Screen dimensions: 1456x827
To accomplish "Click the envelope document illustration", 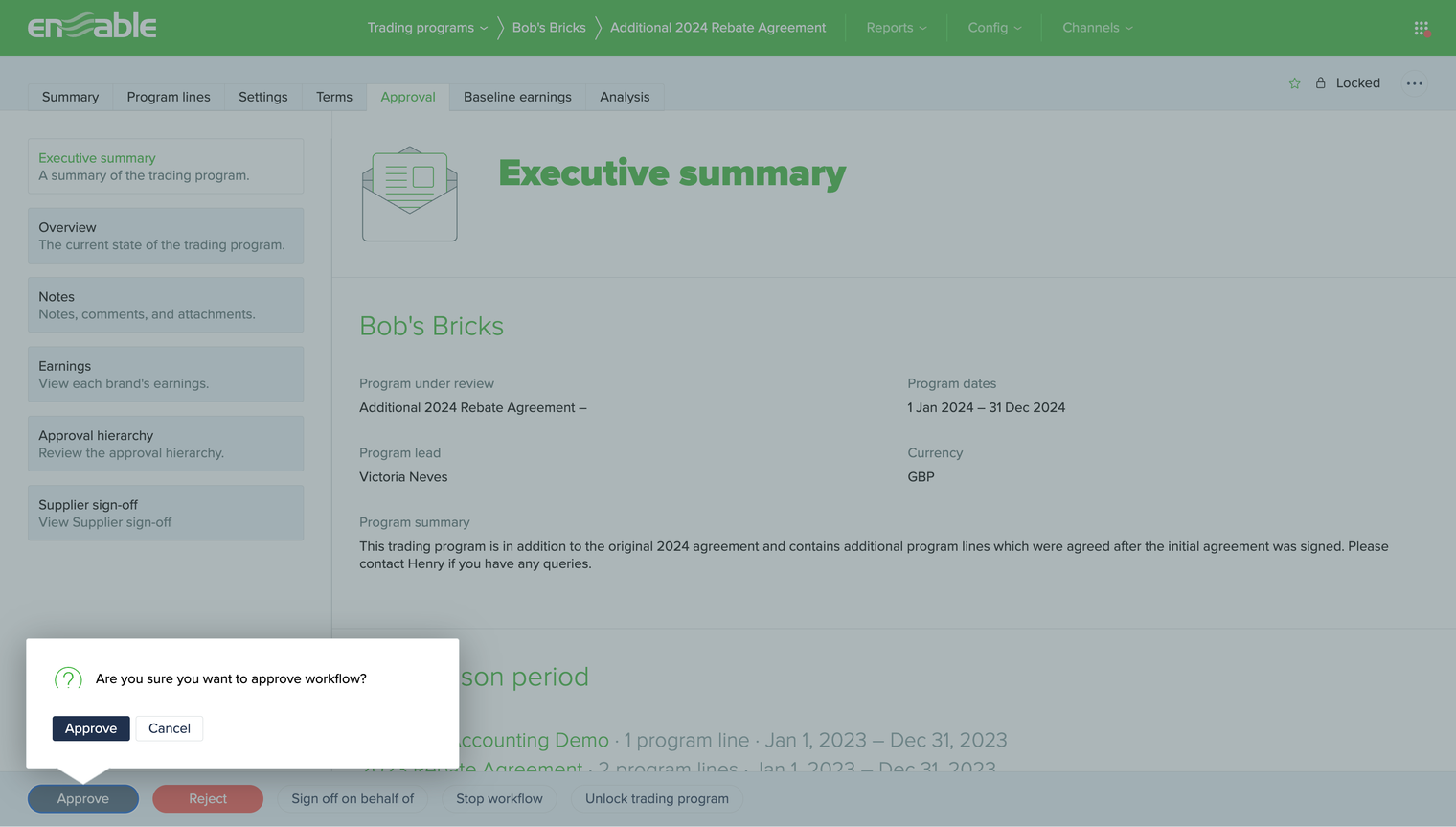I will click(x=410, y=194).
